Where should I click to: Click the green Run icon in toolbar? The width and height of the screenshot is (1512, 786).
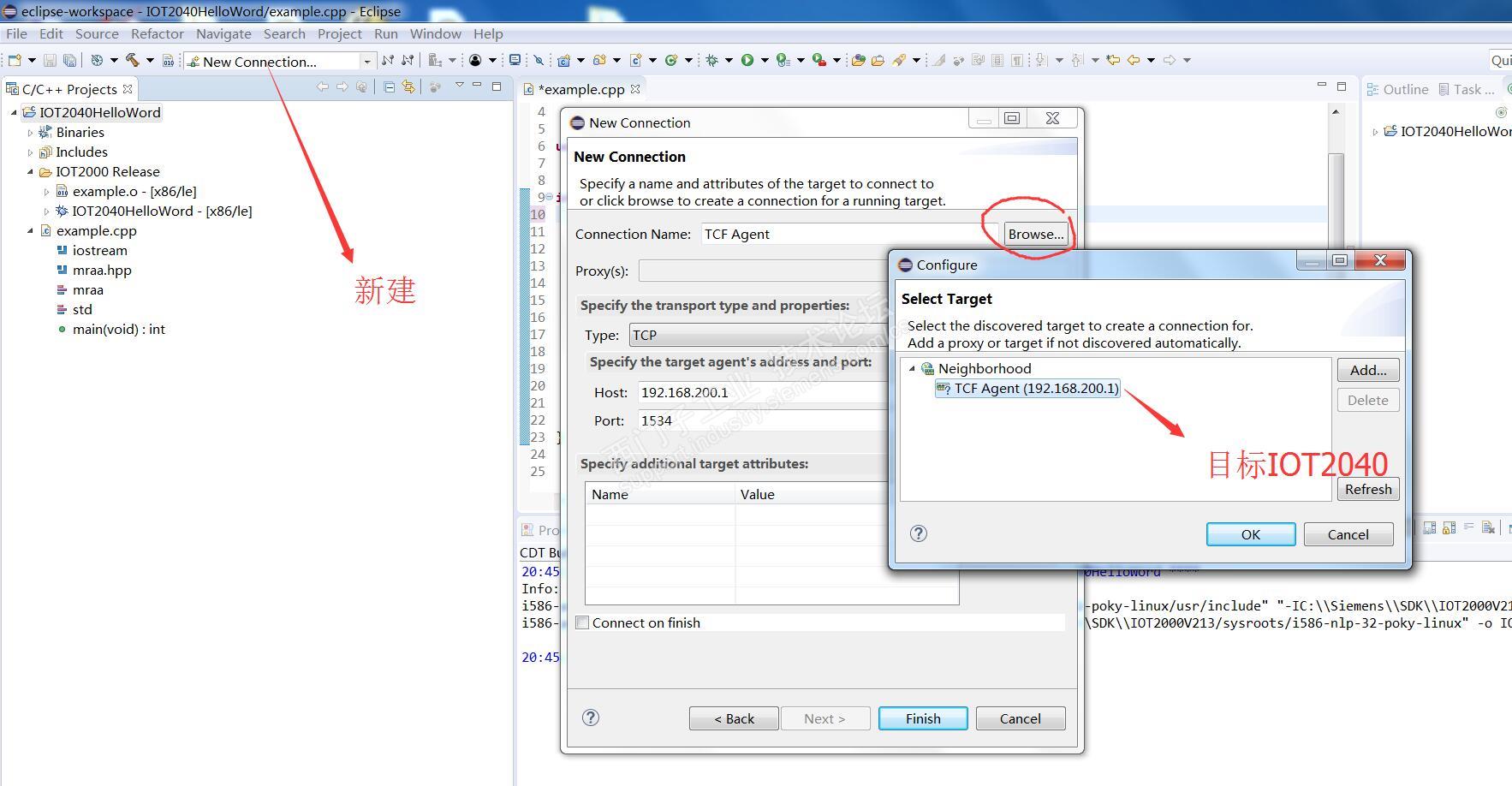[x=747, y=60]
